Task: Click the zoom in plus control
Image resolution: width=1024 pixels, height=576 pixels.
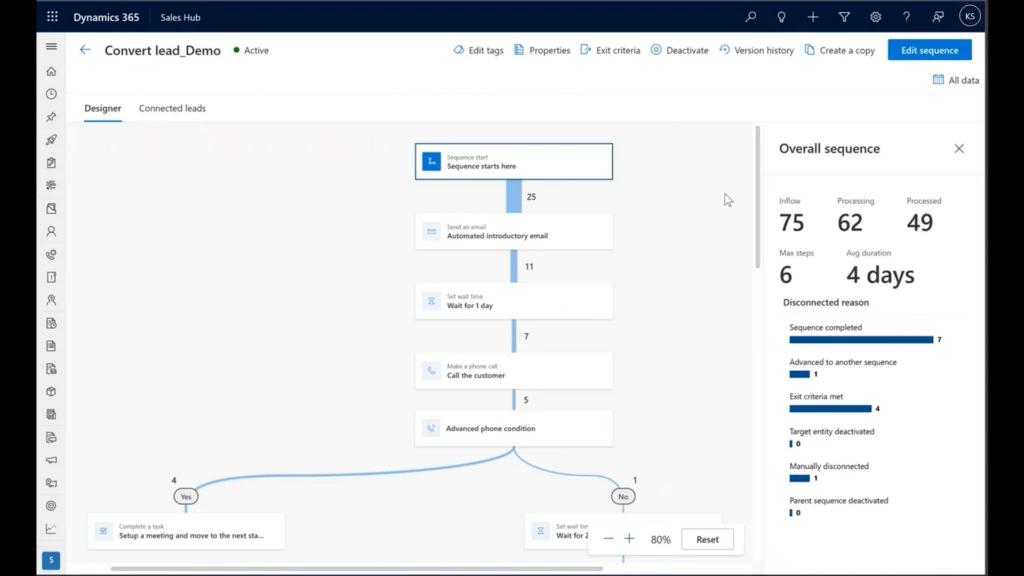Action: click(x=629, y=539)
